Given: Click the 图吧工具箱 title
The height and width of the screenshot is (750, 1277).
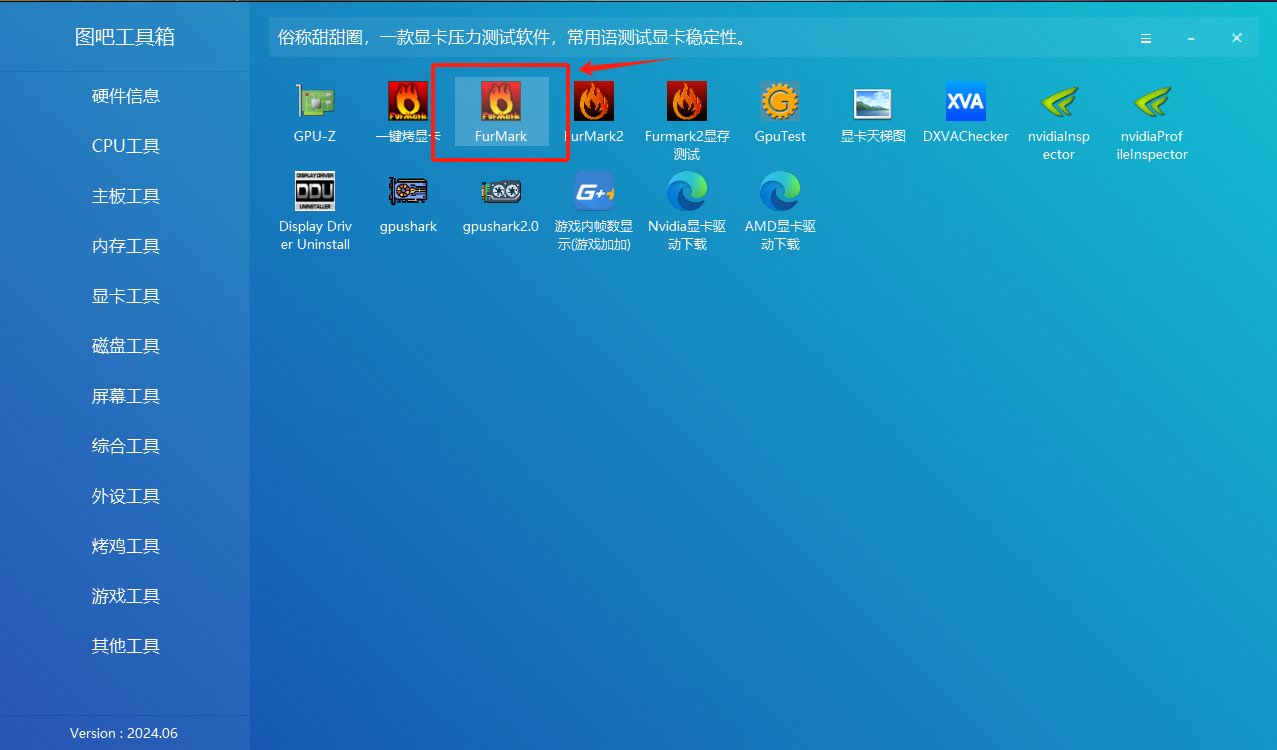Looking at the screenshot, I should [125, 37].
